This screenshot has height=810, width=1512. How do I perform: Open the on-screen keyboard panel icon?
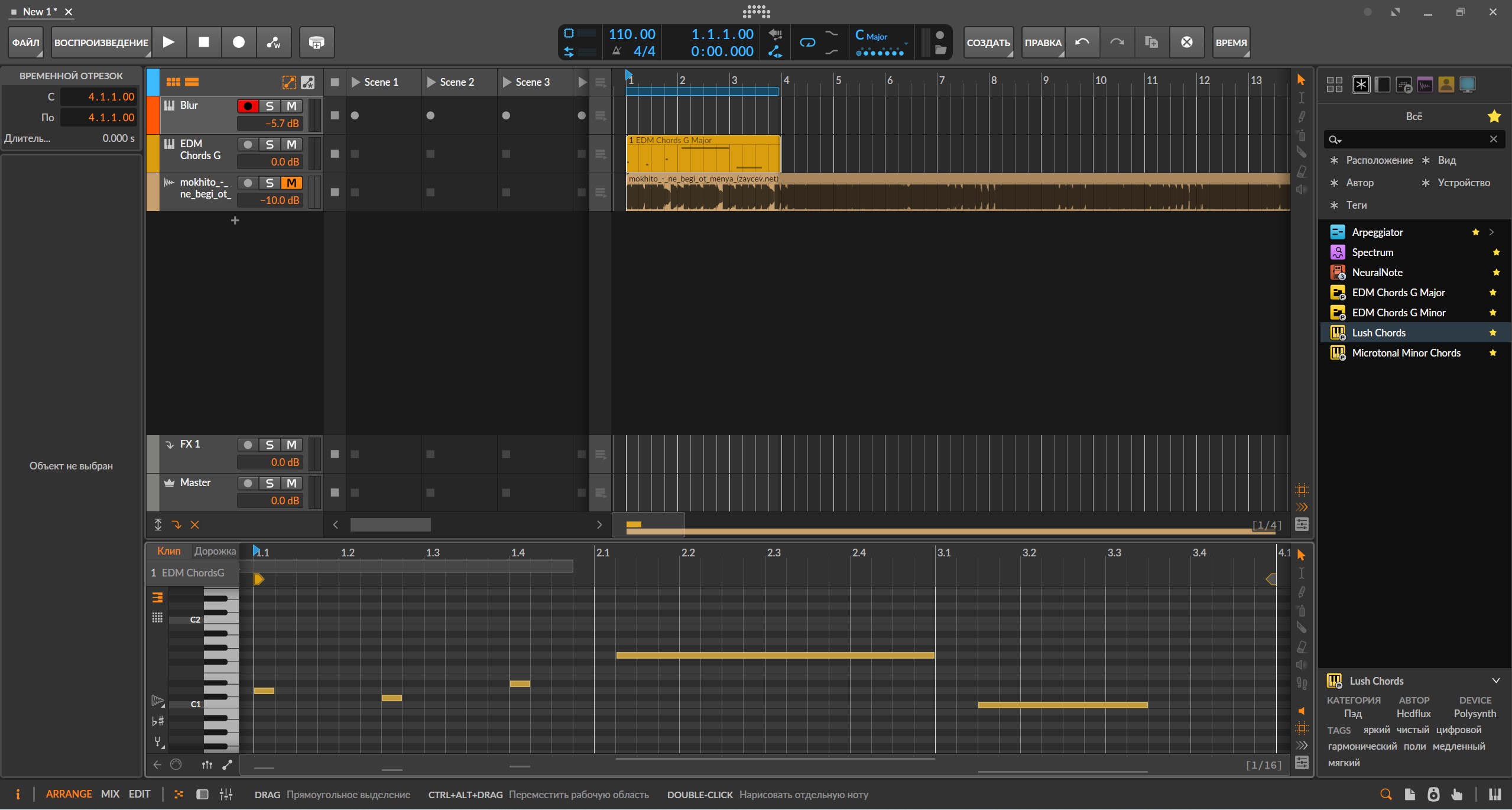[1494, 794]
